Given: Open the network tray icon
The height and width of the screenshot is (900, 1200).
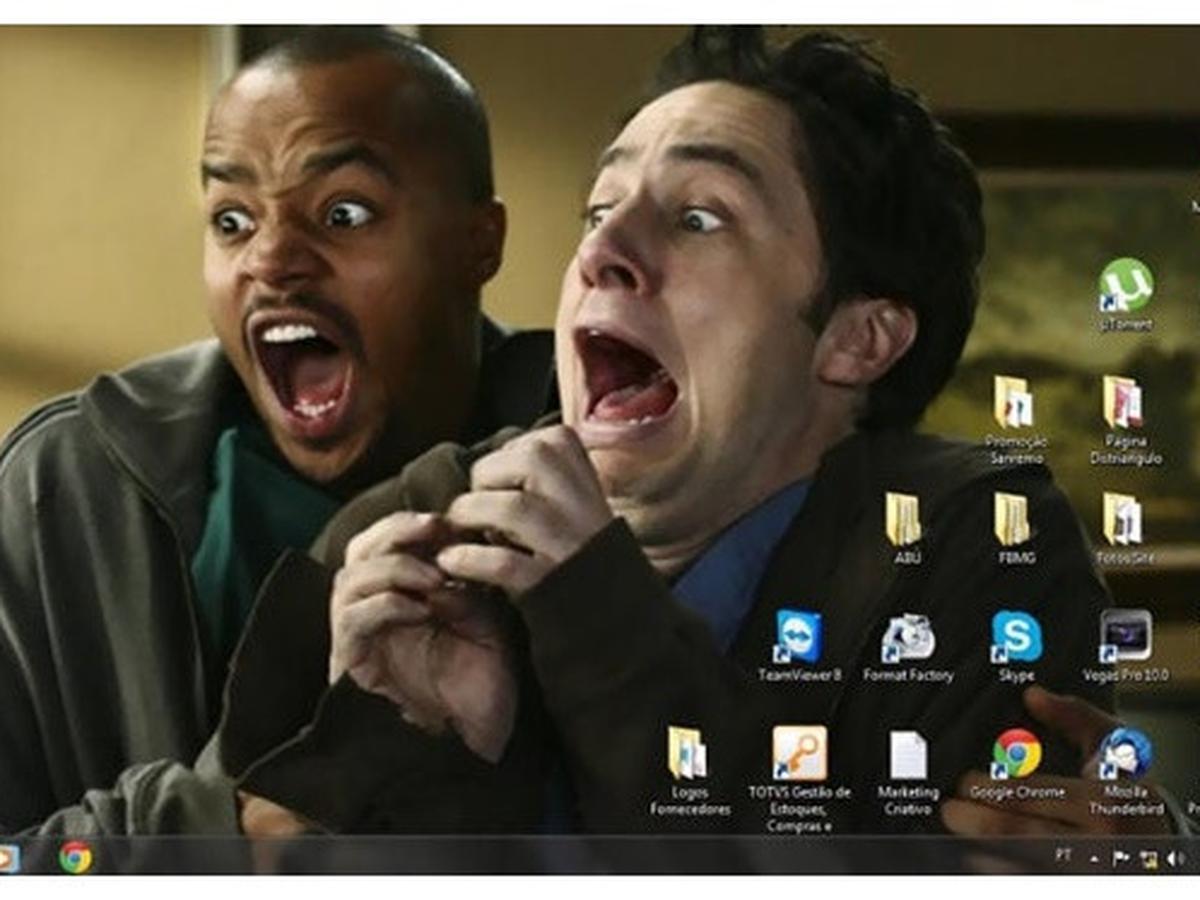Looking at the screenshot, I should pos(1149,859).
